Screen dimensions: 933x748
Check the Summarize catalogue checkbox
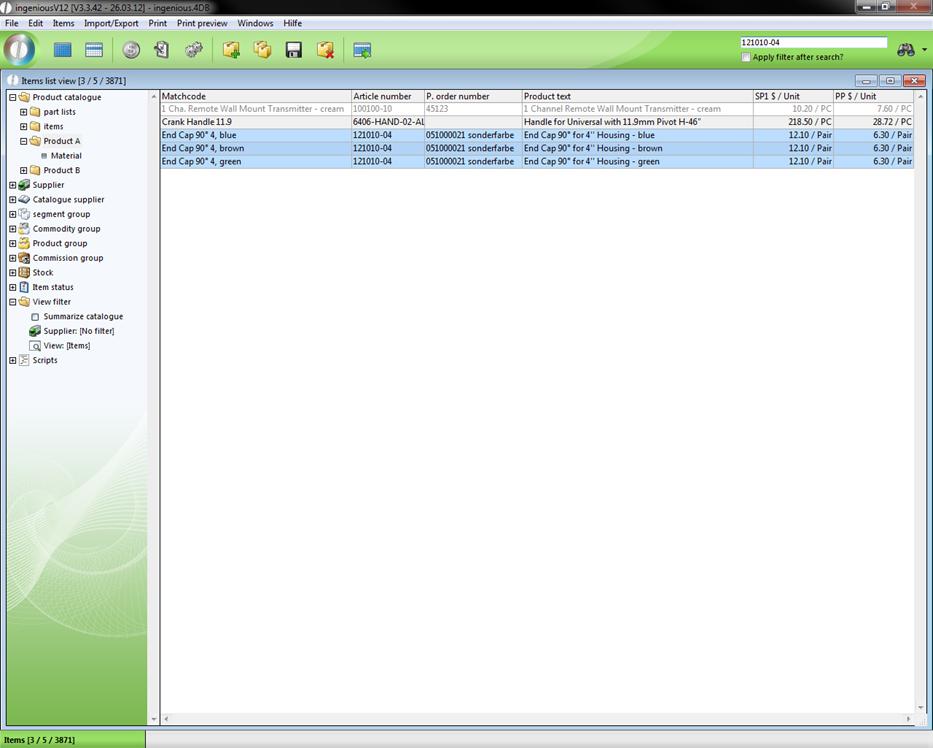coord(35,317)
